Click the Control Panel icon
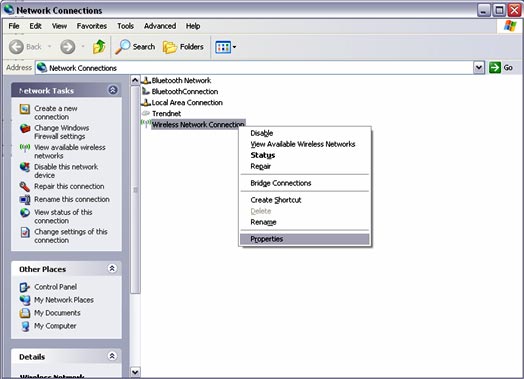The height and width of the screenshot is (379, 524). tap(25, 287)
